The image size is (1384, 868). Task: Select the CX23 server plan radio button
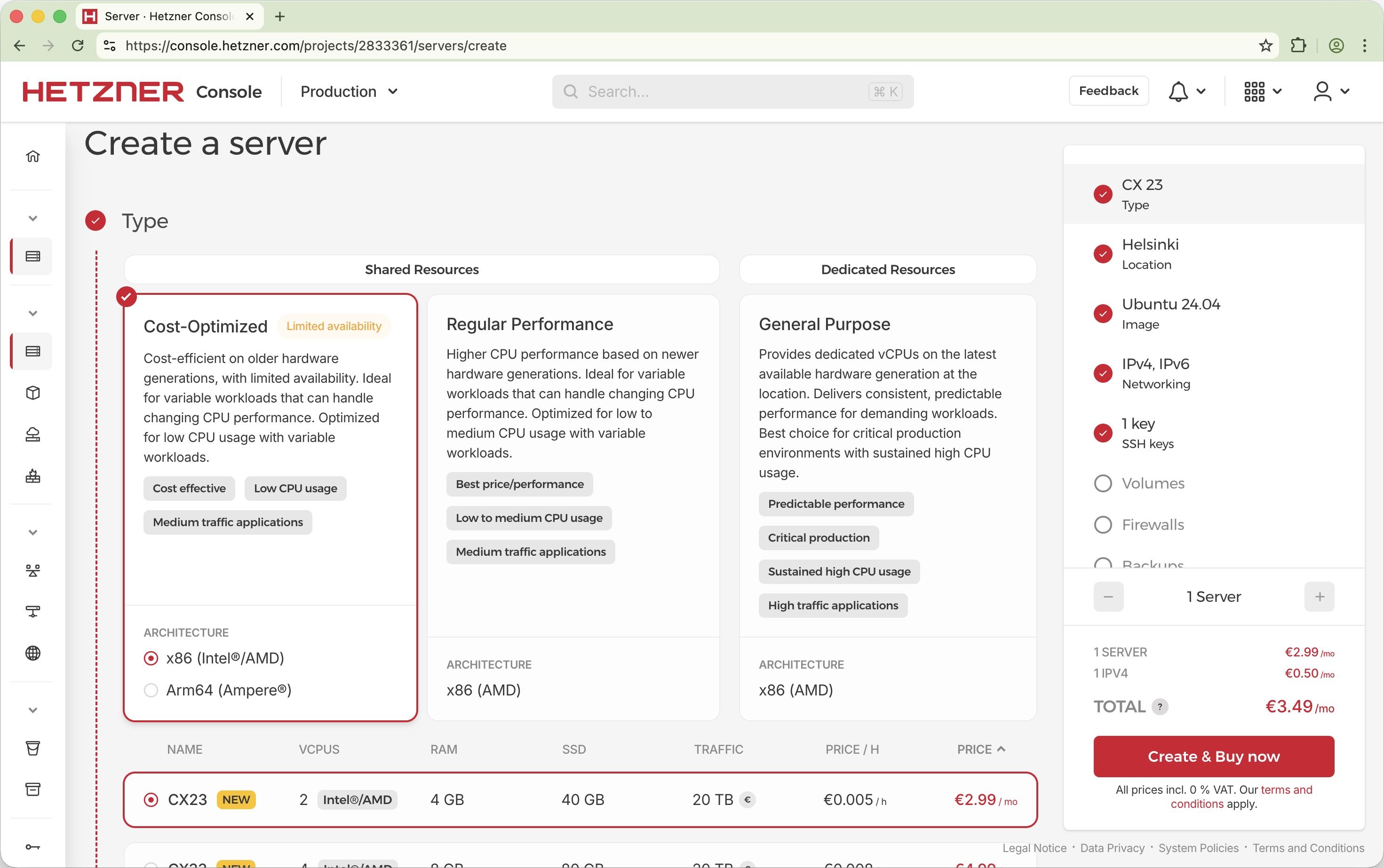pos(151,799)
